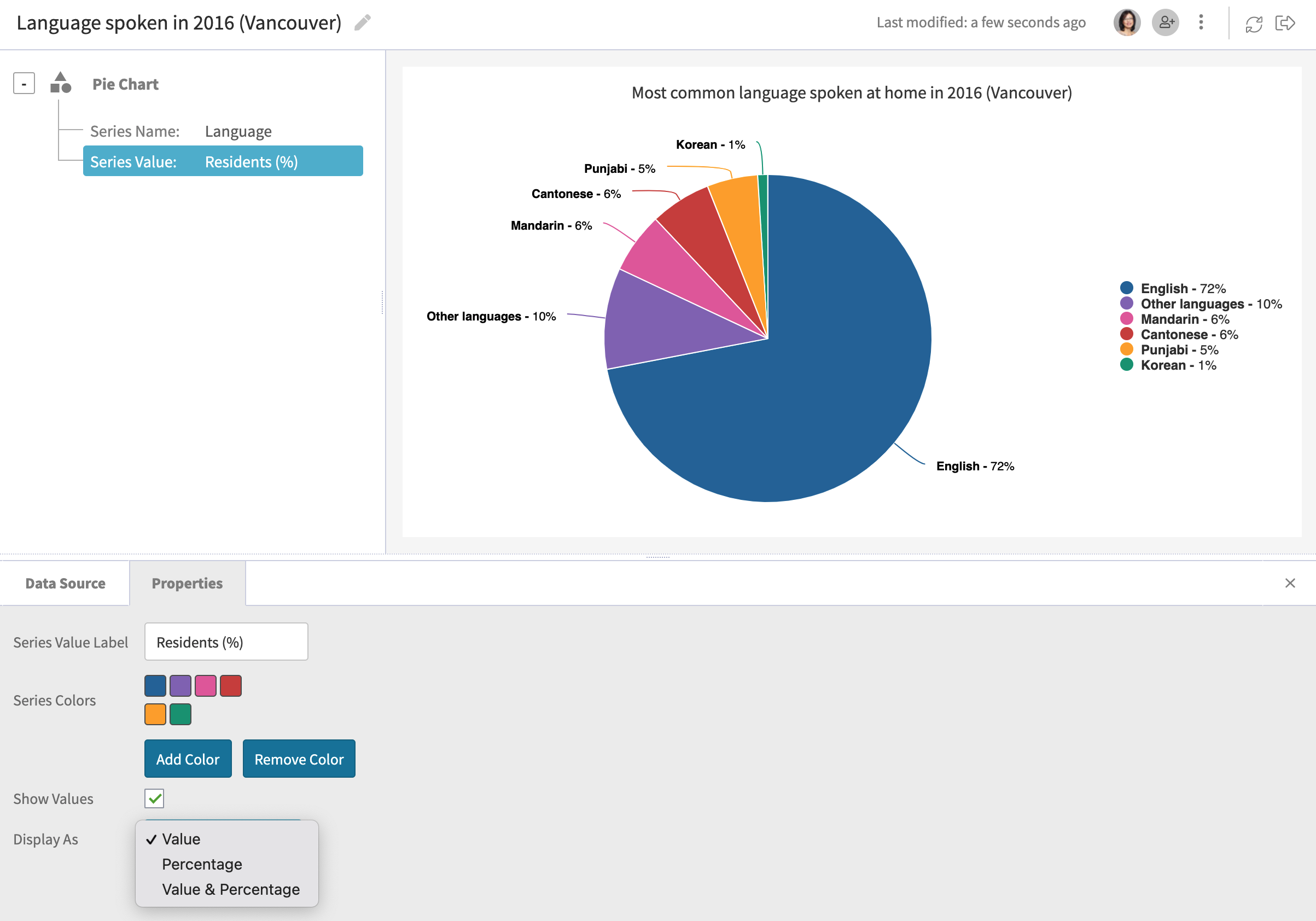This screenshot has height=921, width=1316.
Task: Click the edit pencil beside the chart title
Action: tap(363, 24)
